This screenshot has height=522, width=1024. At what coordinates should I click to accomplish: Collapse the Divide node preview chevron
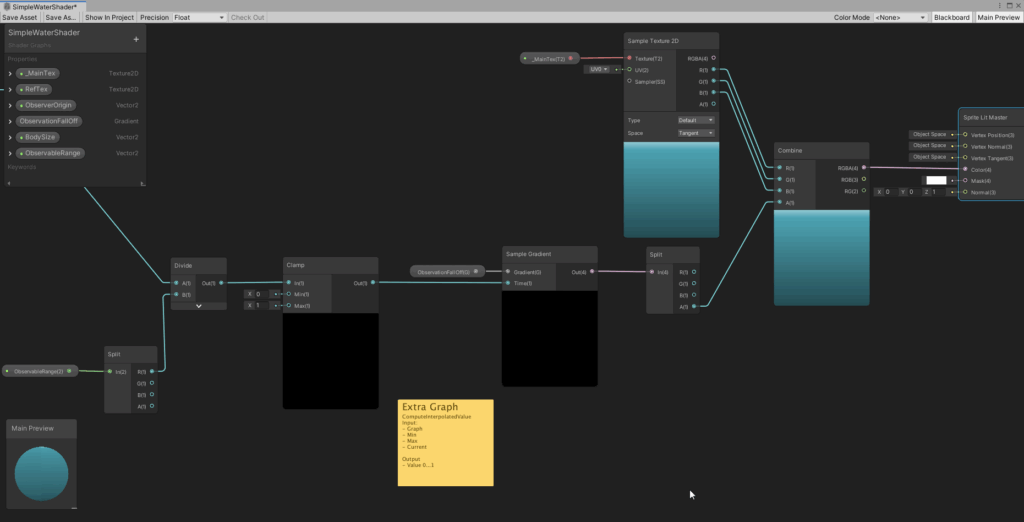(198, 305)
